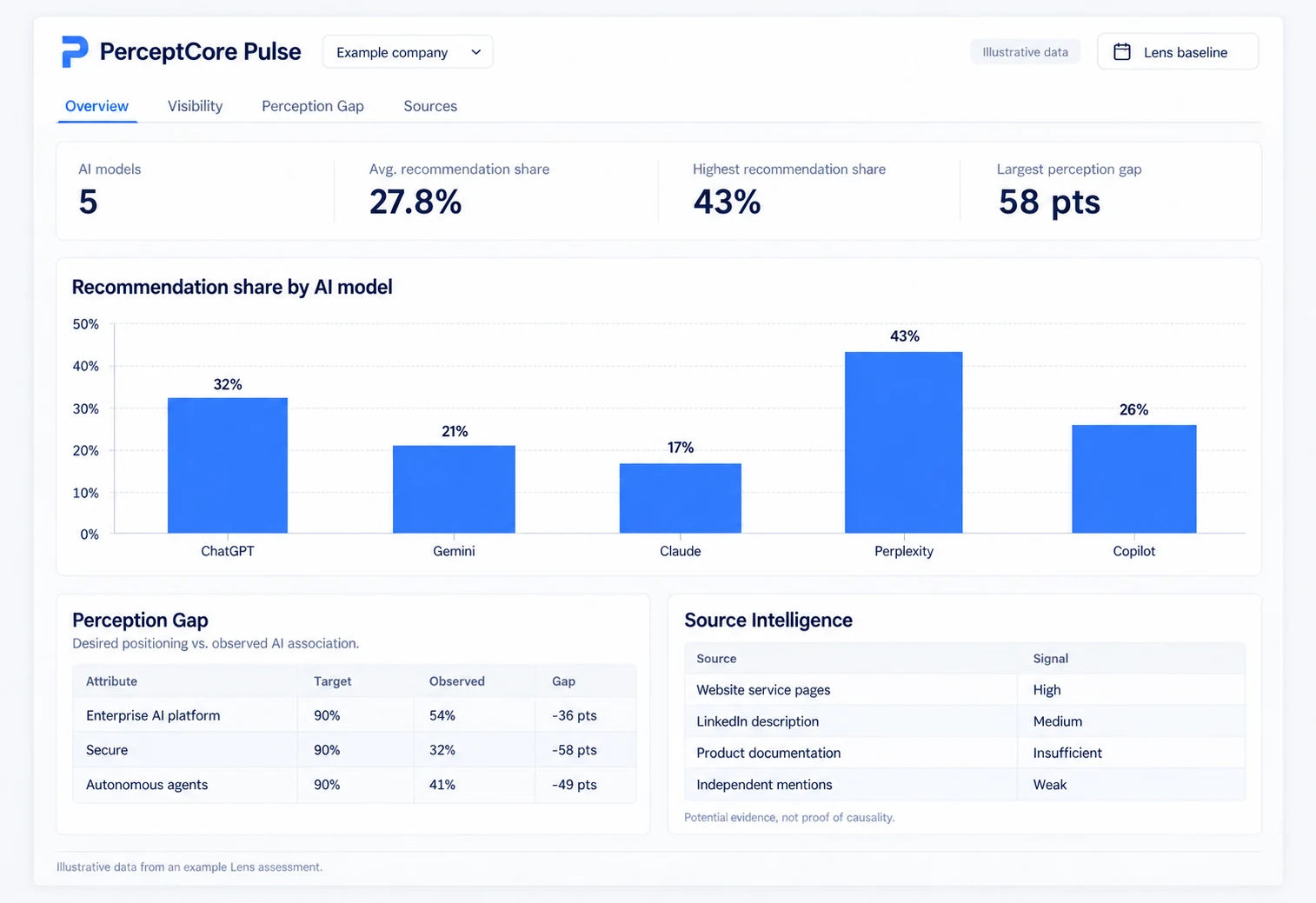1316x903 pixels.
Task: Click the Gemini axis label
Action: point(454,551)
